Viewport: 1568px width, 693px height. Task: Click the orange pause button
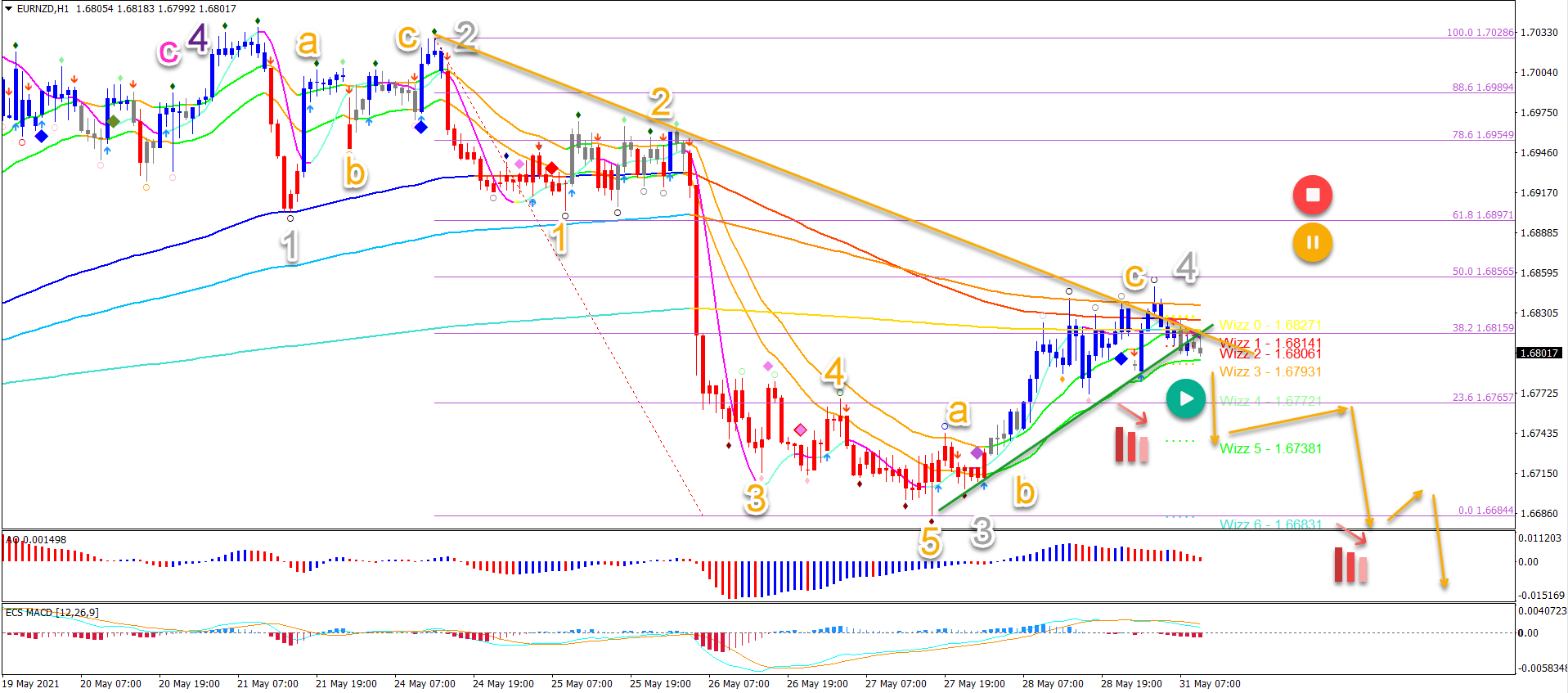[x=1312, y=242]
